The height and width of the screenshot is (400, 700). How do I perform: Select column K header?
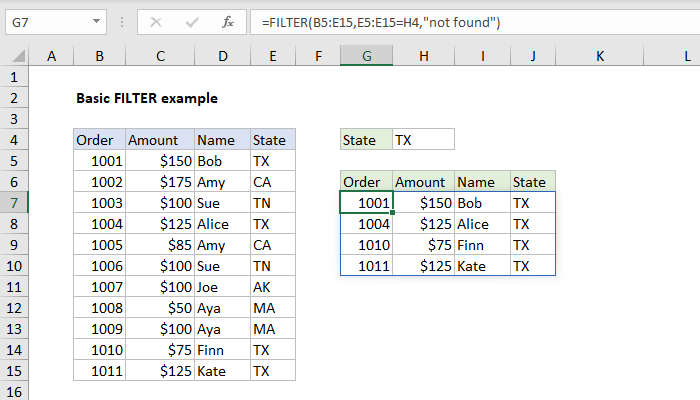click(600, 56)
